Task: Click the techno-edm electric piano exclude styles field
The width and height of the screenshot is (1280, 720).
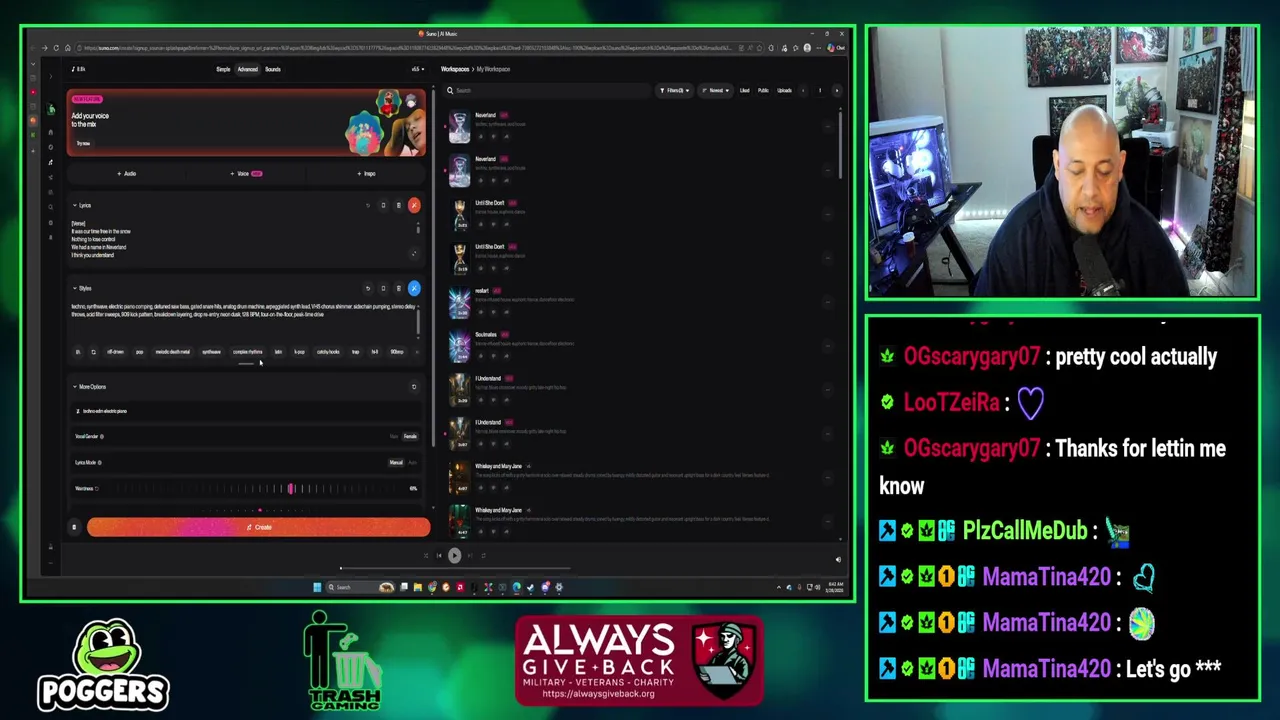Action: click(x=245, y=412)
